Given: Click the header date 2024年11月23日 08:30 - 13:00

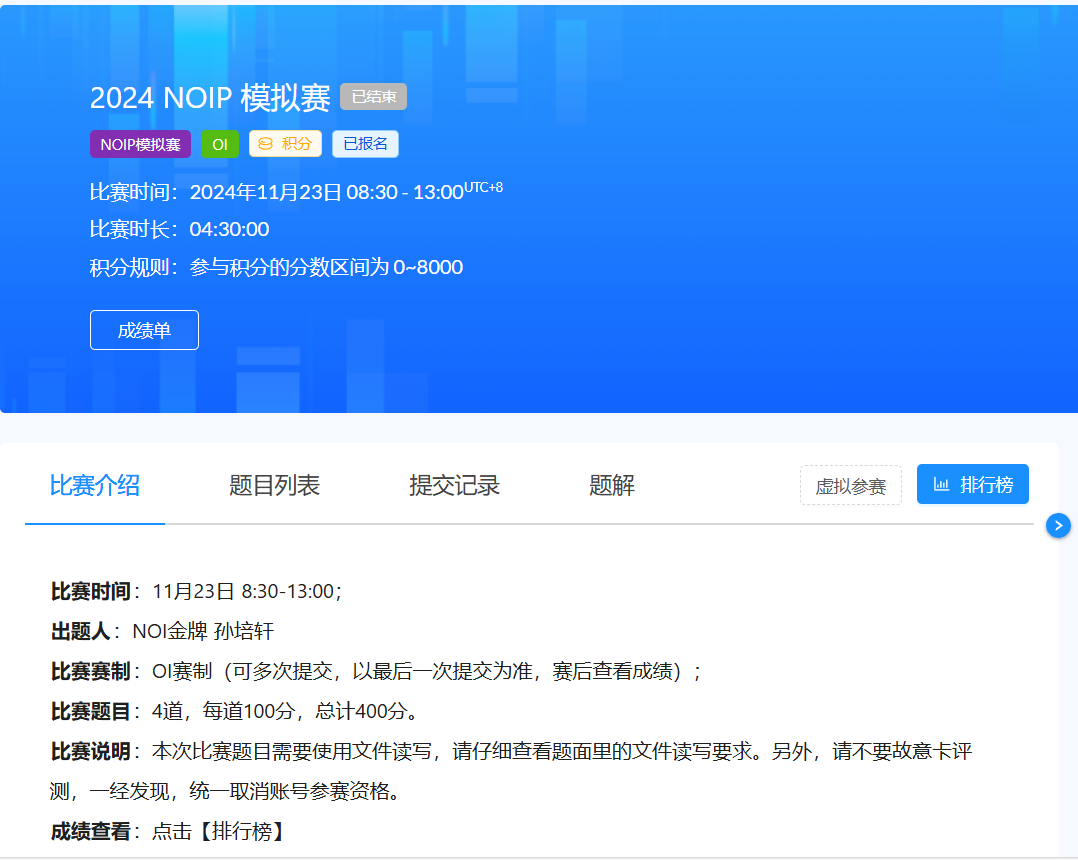Looking at the screenshot, I should coord(326,192).
